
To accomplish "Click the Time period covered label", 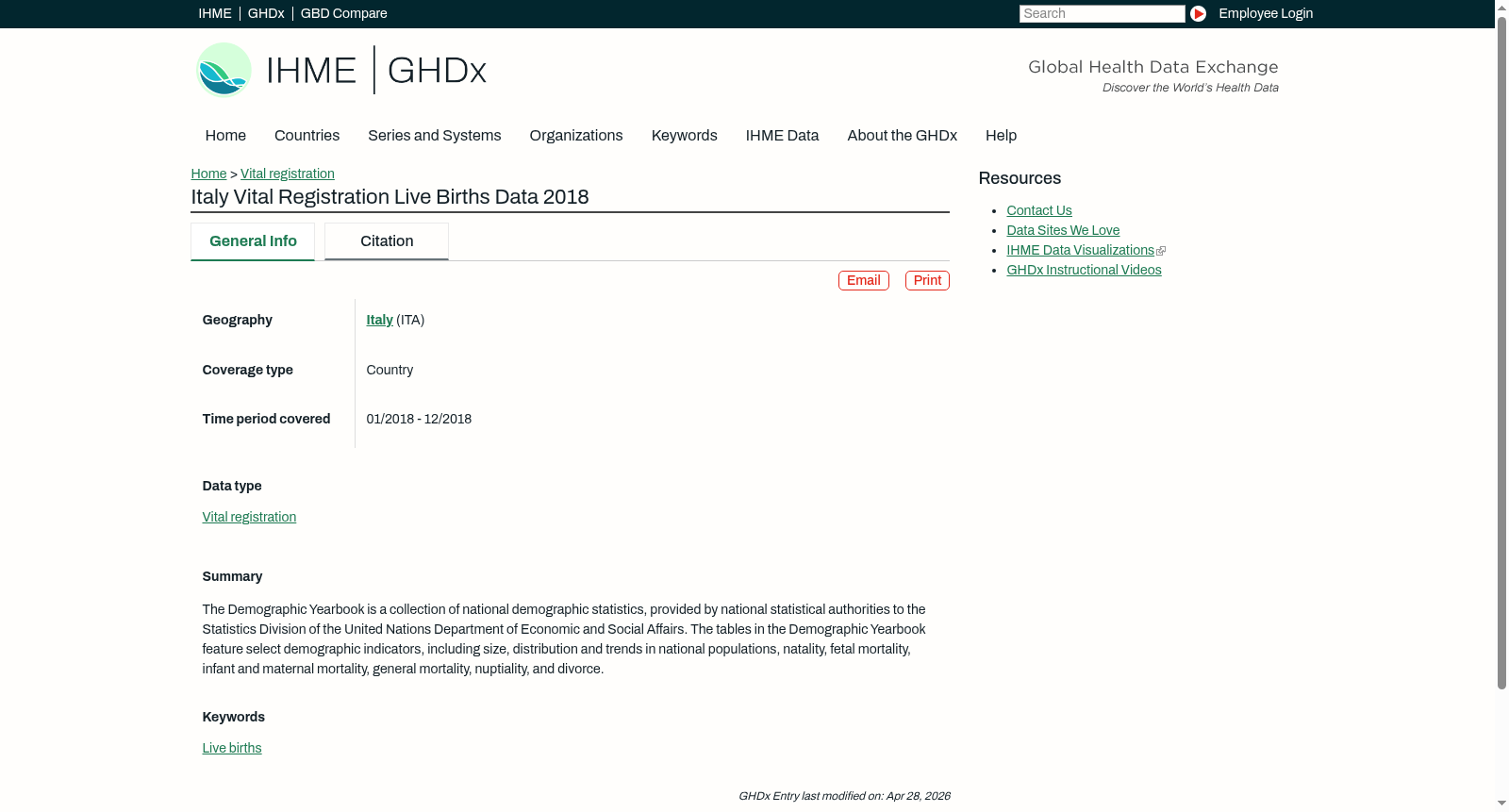I will [x=266, y=420].
